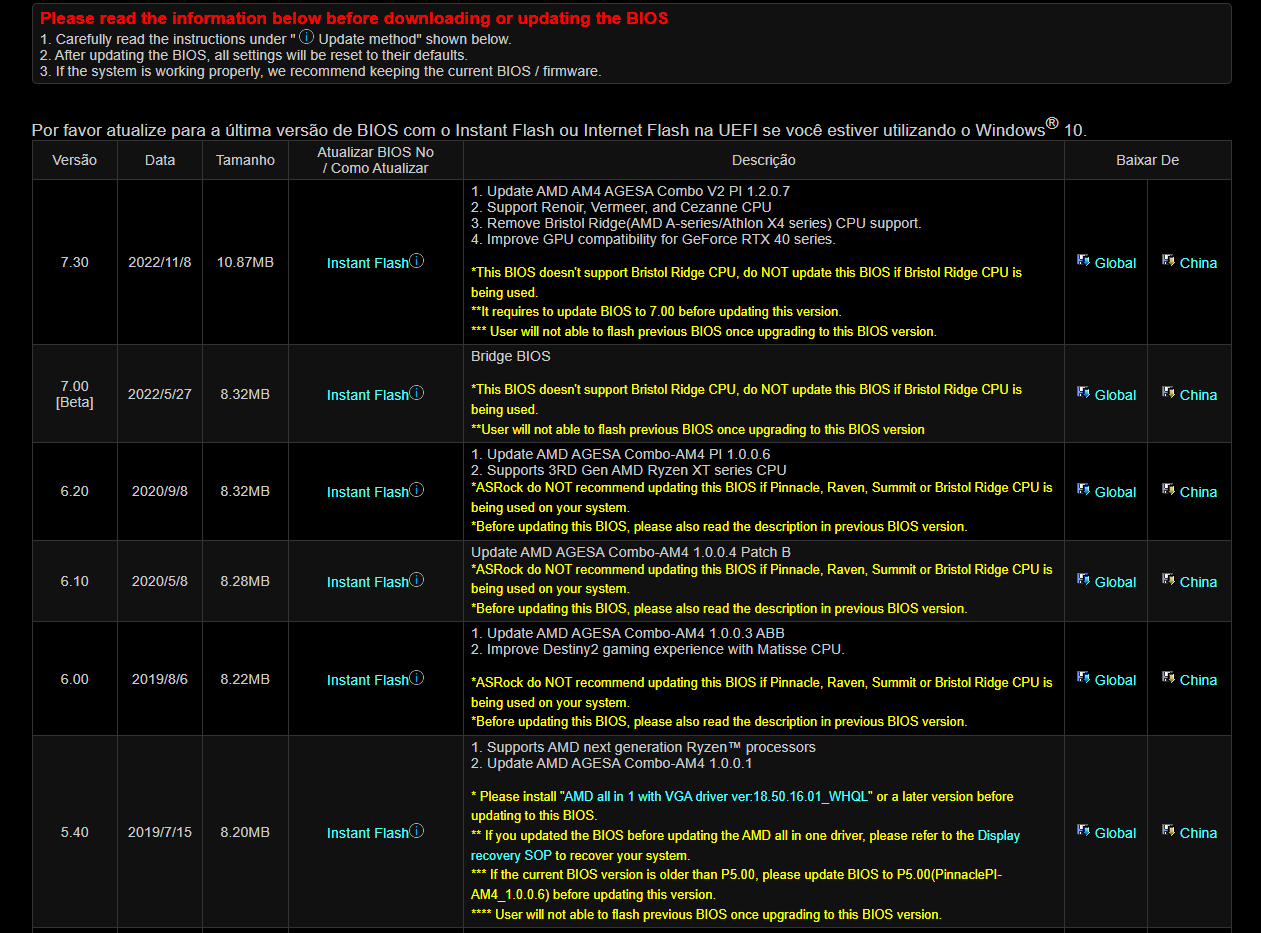Click 'Improve Destiny2 gaming experience' description line
This screenshot has width=1261, height=933.
(x=658, y=649)
